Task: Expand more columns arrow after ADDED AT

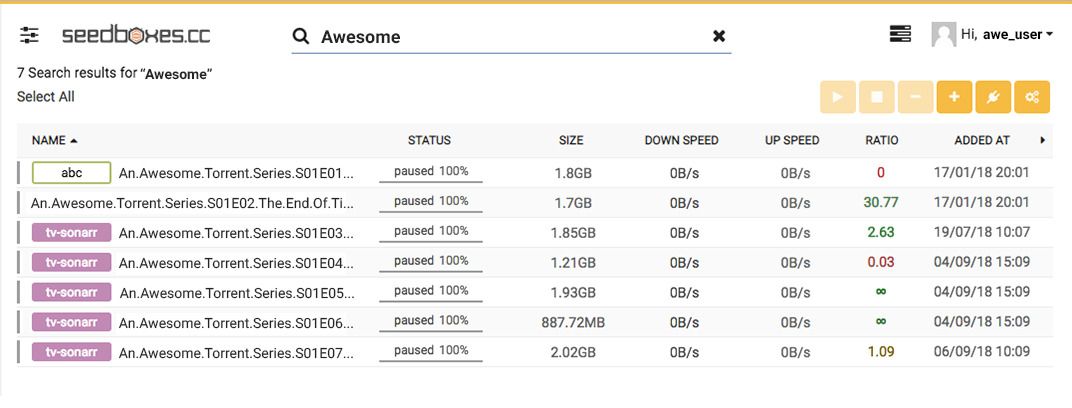Action: tap(1043, 140)
